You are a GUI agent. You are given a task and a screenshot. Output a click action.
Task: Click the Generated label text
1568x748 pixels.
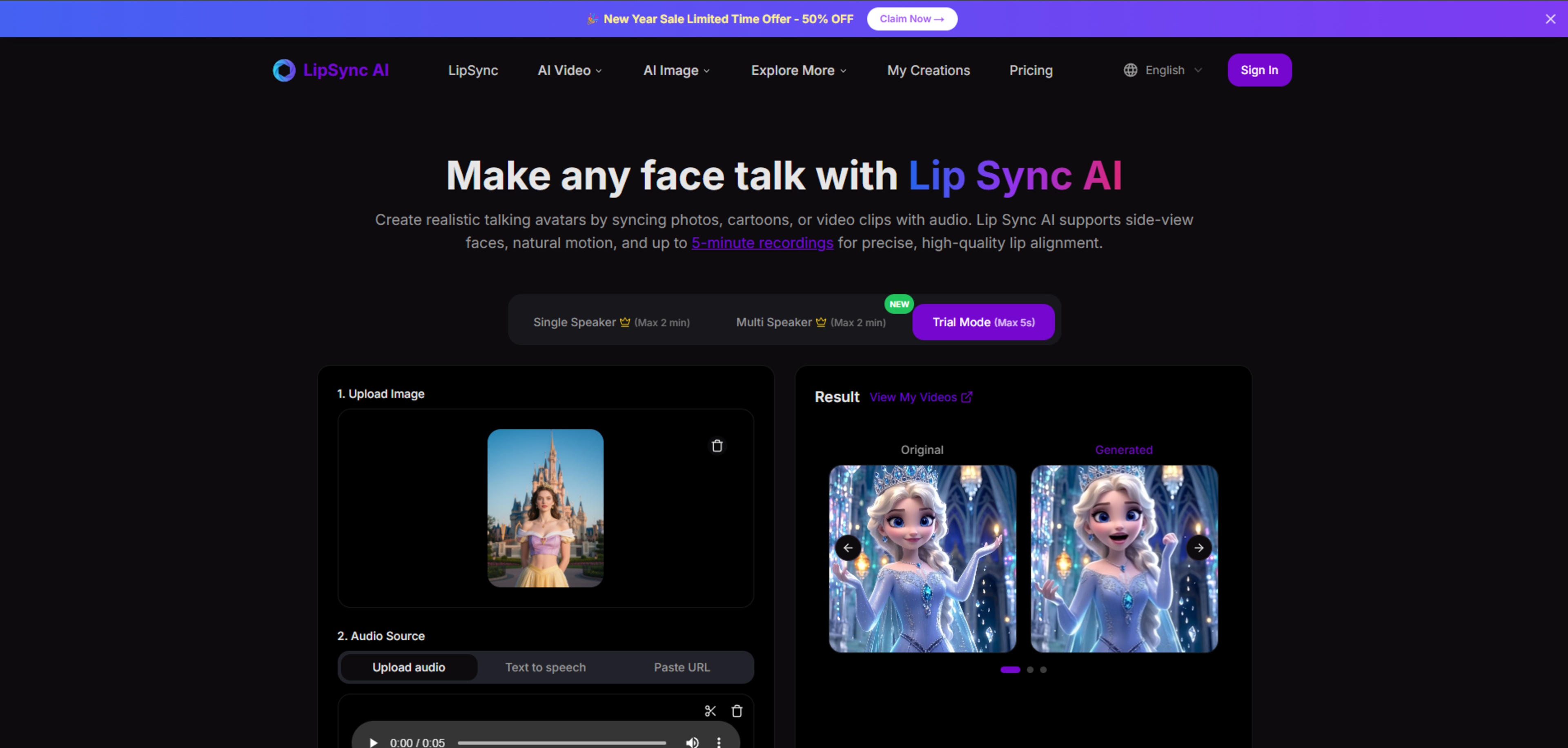(x=1124, y=449)
